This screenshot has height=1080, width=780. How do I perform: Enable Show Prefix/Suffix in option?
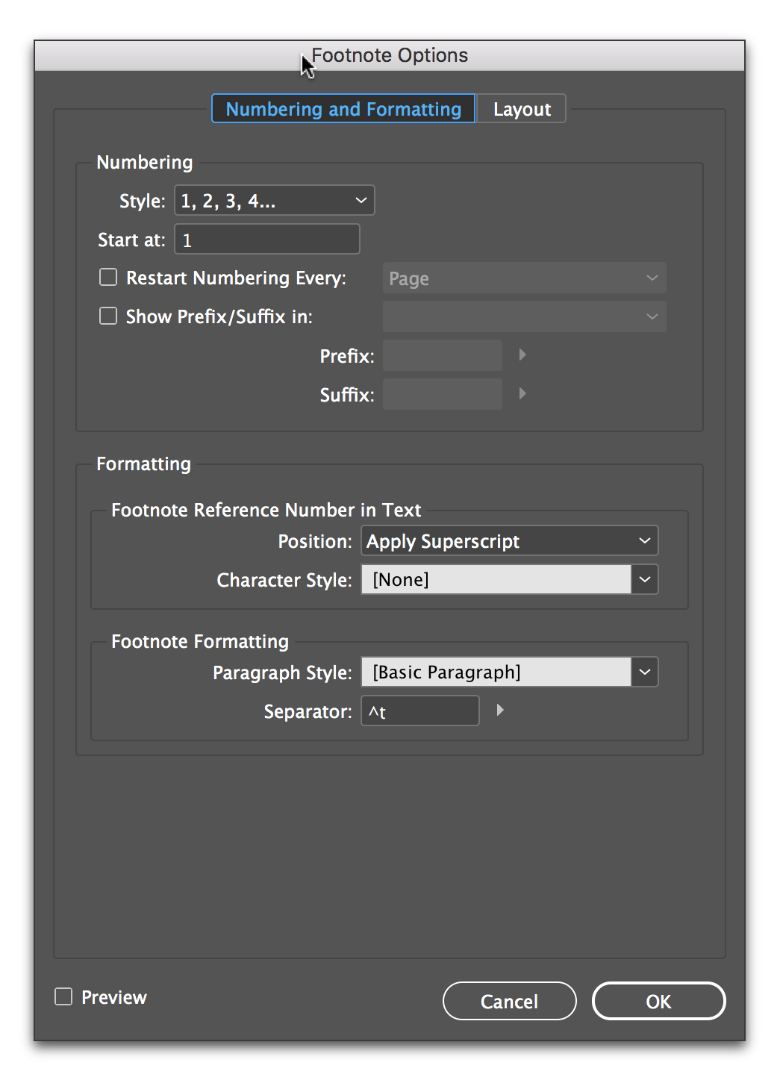tap(108, 315)
